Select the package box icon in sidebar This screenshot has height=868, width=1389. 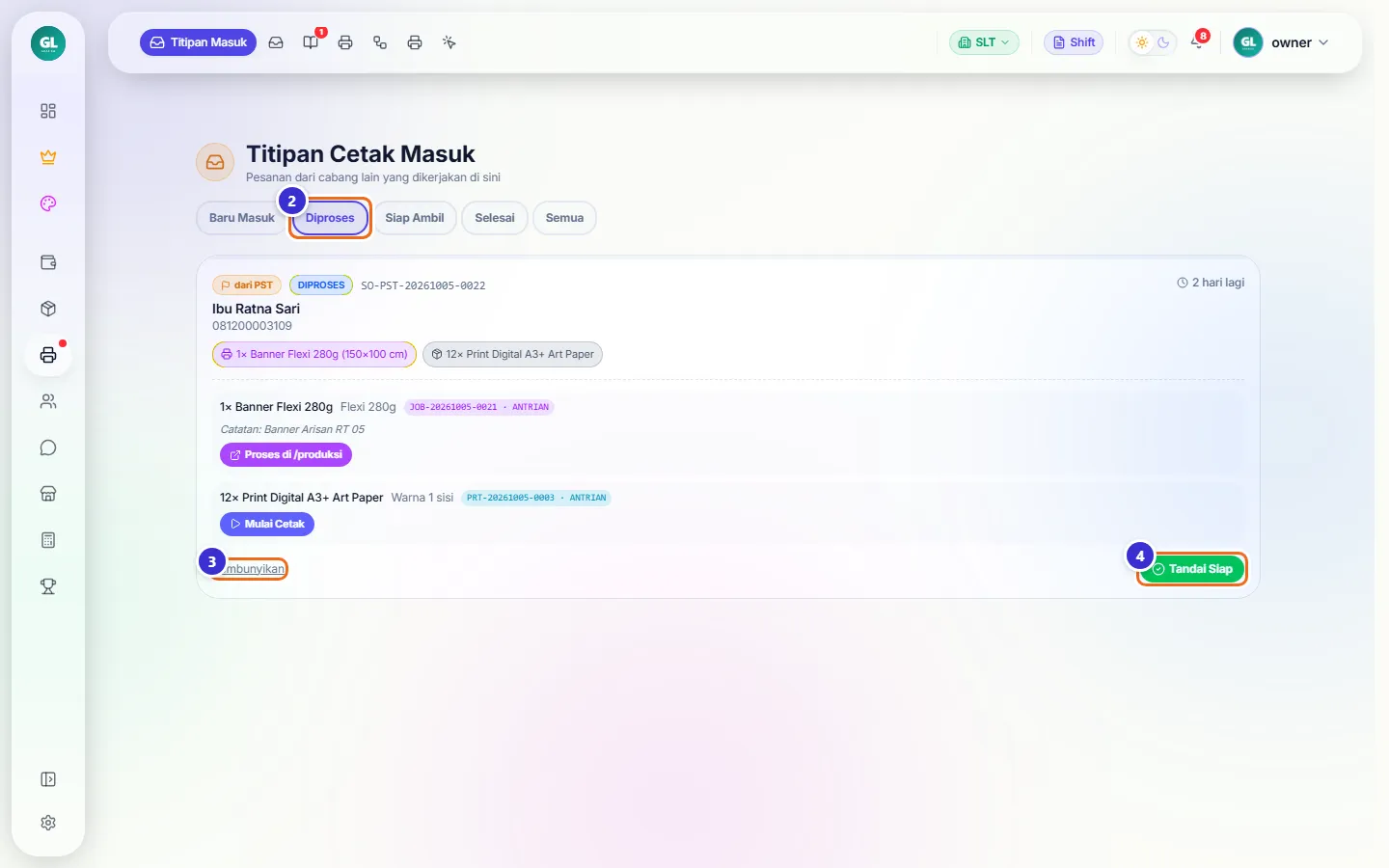coord(48,309)
